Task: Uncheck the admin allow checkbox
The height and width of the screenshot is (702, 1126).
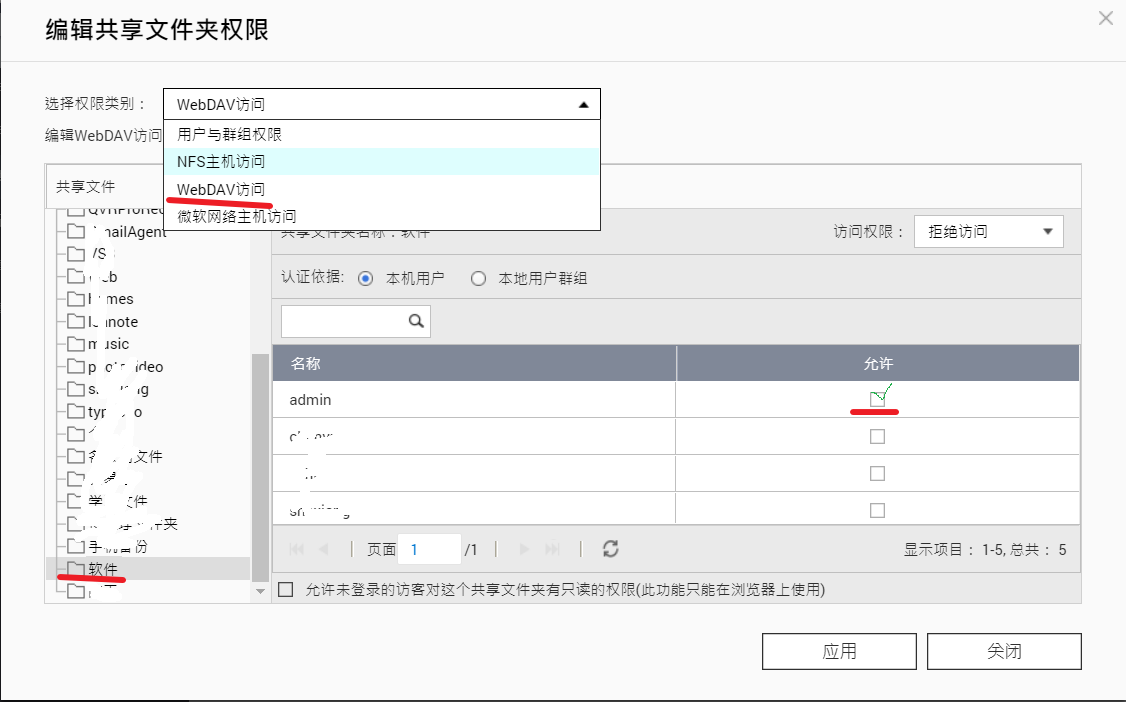Action: pos(877,398)
